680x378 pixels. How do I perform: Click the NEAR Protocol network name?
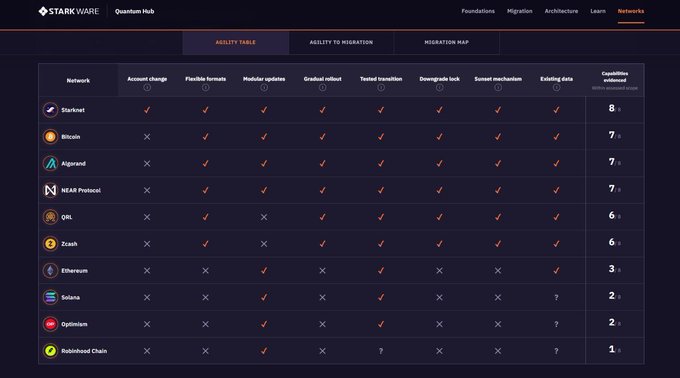tap(81, 190)
